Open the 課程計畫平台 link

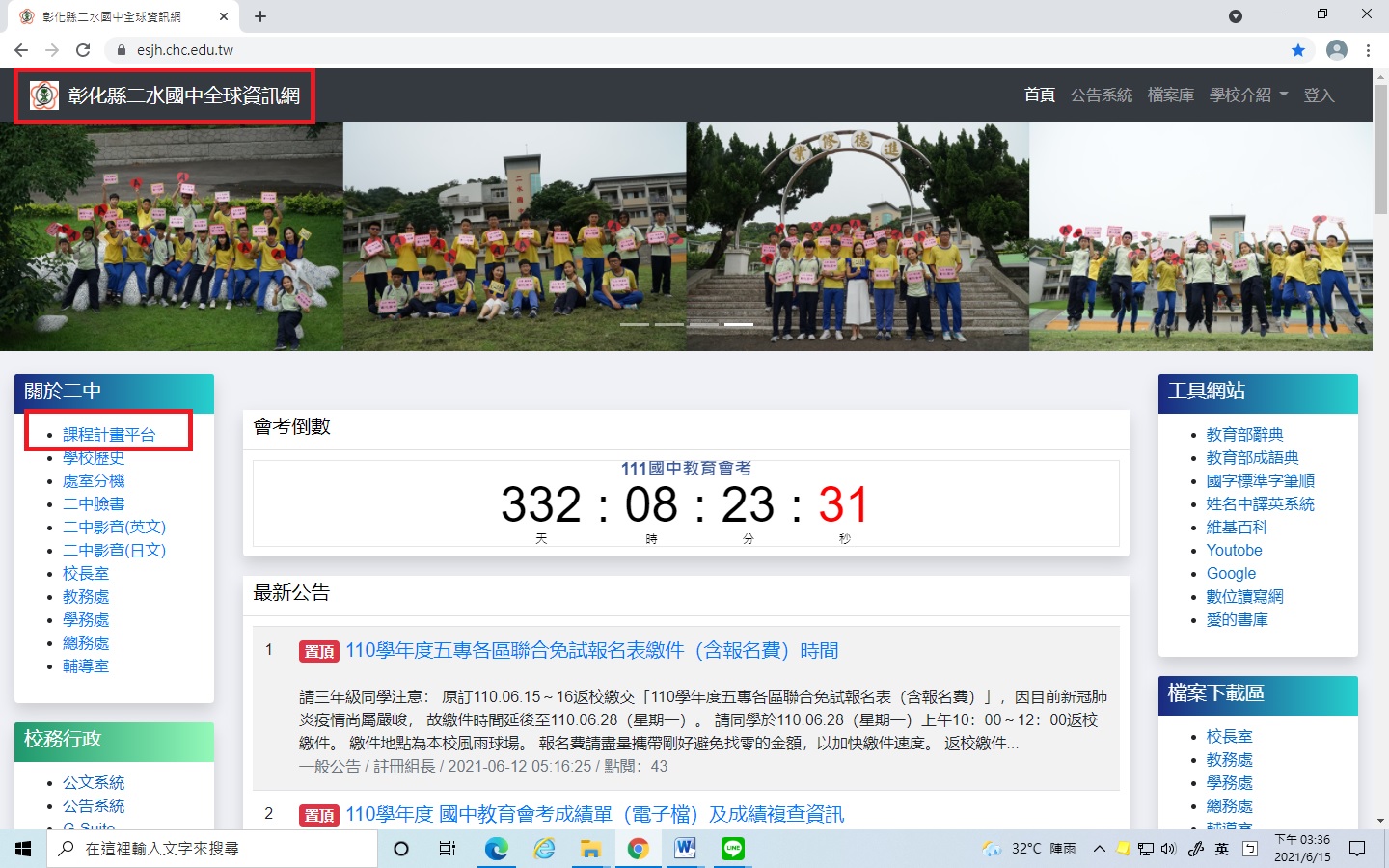pos(109,435)
